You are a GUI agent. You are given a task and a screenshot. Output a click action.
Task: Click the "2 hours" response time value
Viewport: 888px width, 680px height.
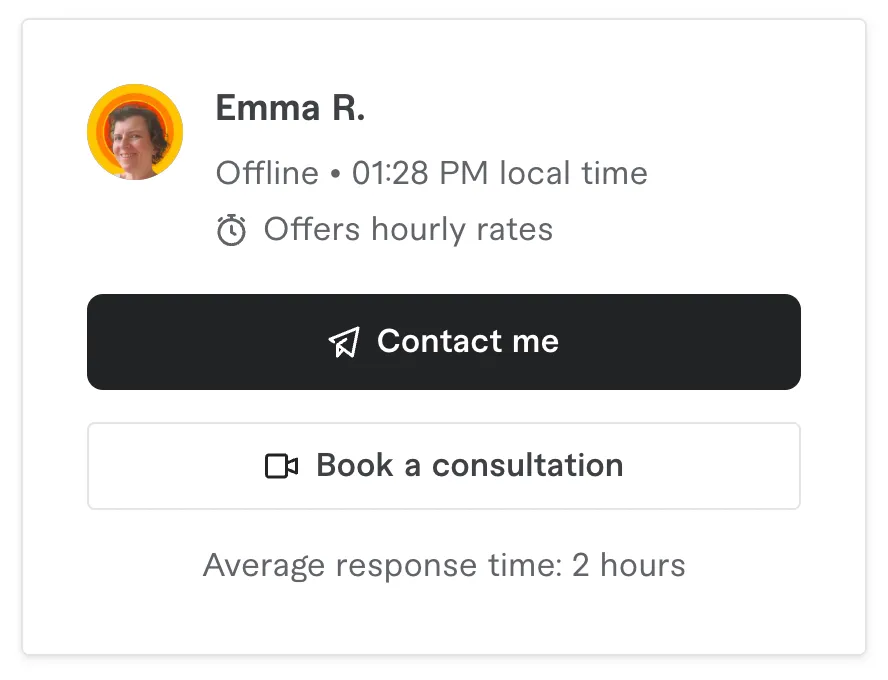pyautogui.click(x=629, y=564)
